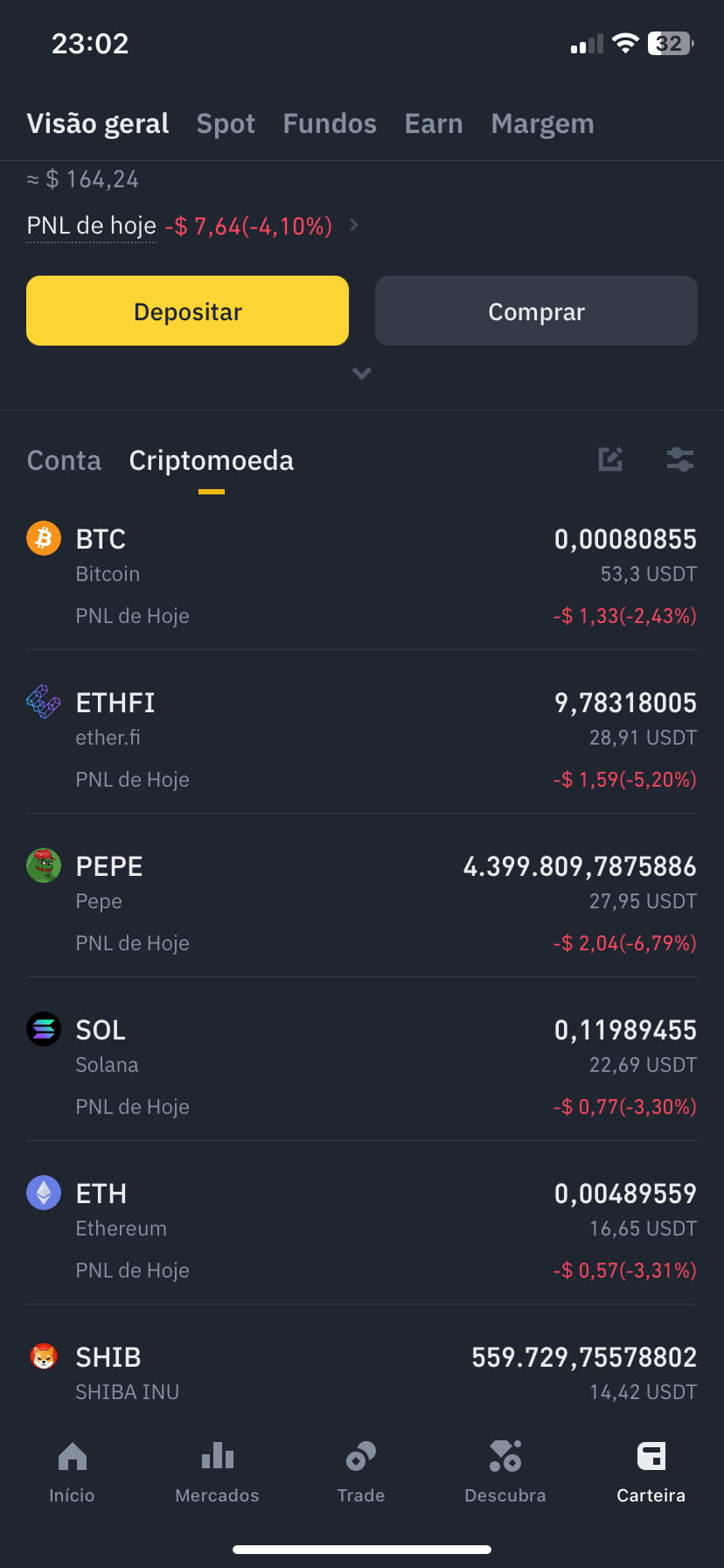Open the Trade navigation icon
Image resolution: width=724 pixels, height=1568 pixels.
pyautogui.click(x=361, y=1456)
